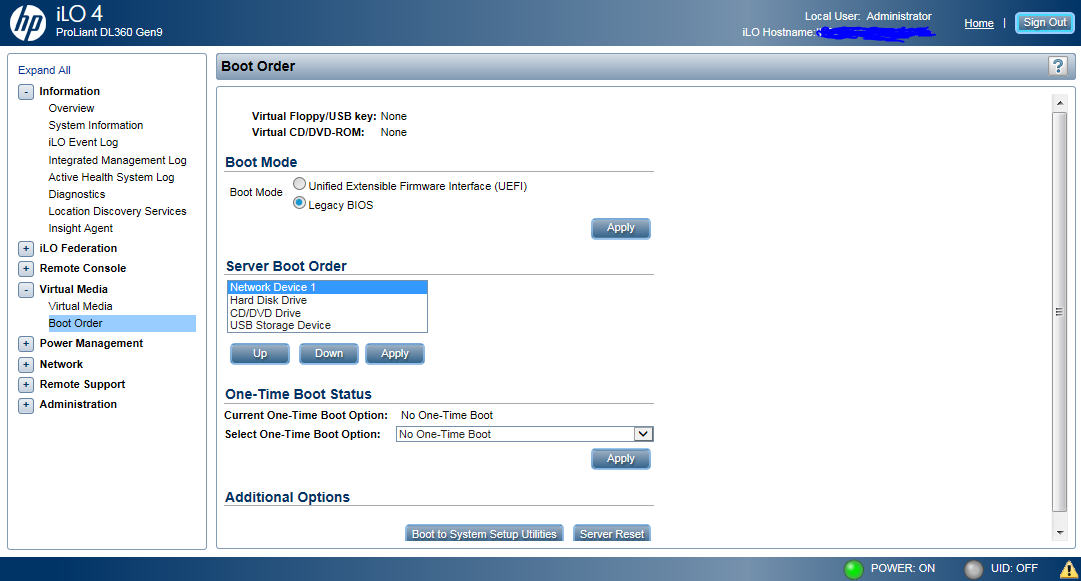Click the vertical scrollbar thumb
This screenshot has height=581, width=1081.
(x=1060, y=312)
